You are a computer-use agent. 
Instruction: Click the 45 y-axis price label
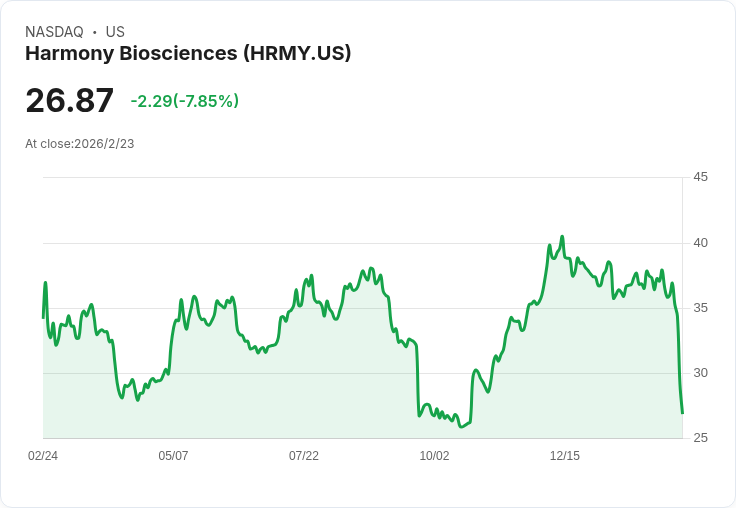pyautogui.click(x=701, y=177)
